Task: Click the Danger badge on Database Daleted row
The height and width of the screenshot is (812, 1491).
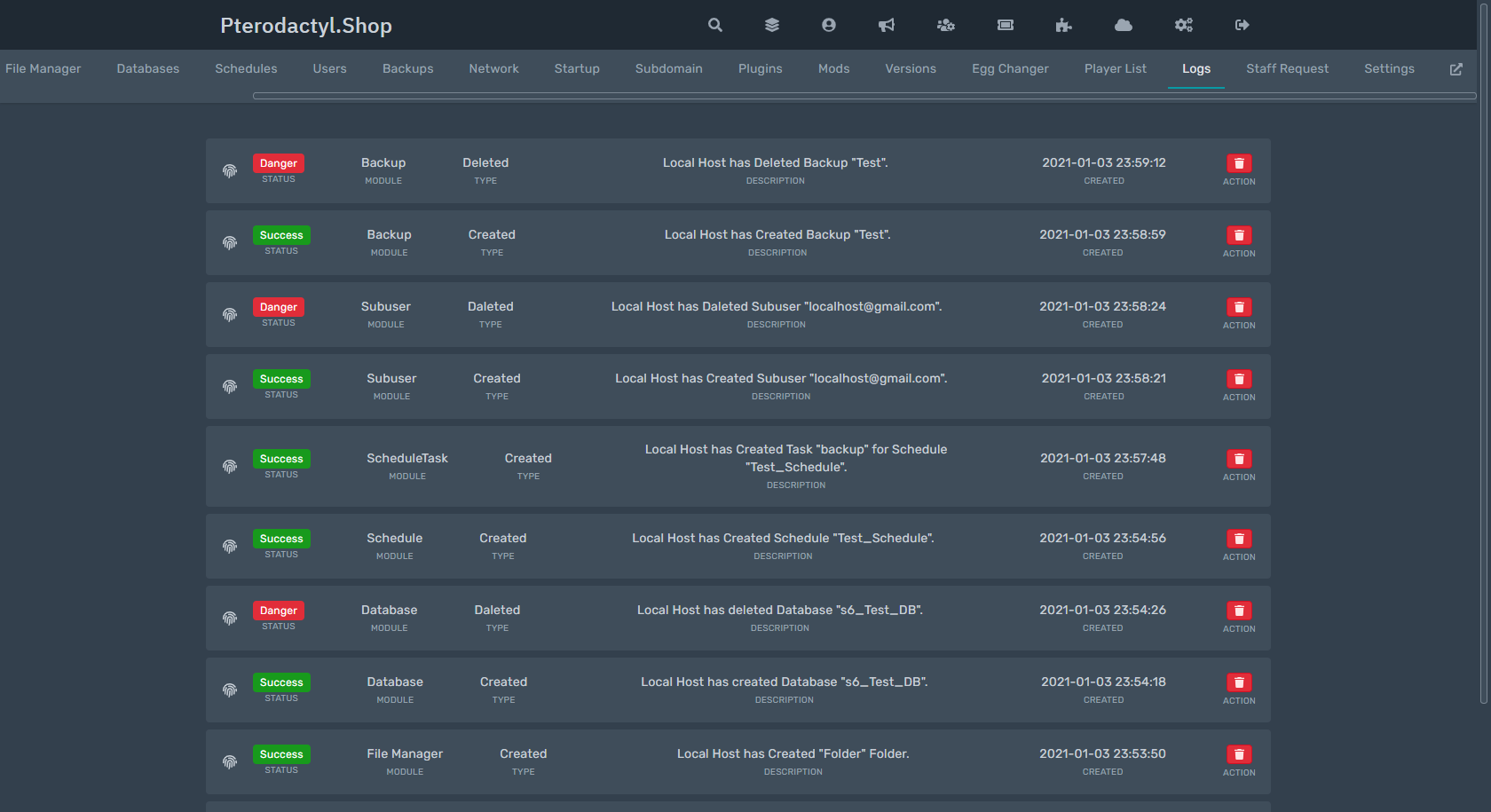Action: click(279, 611)
